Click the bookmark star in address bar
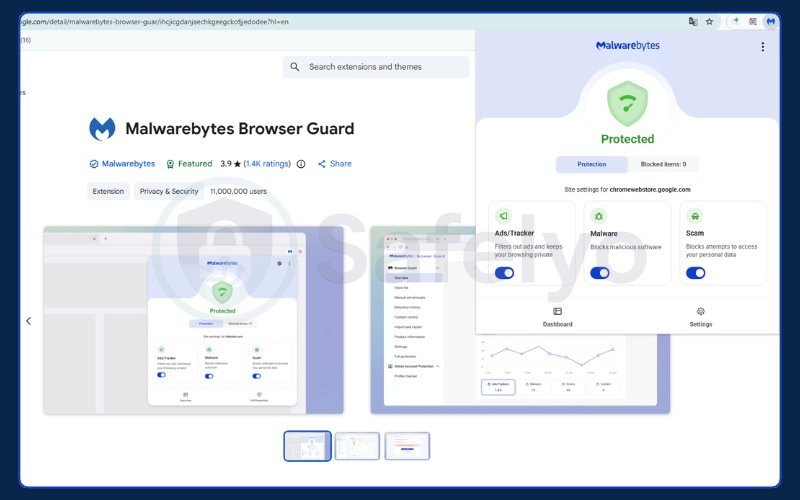Screen dimensions: 800x500 [709, 21]
